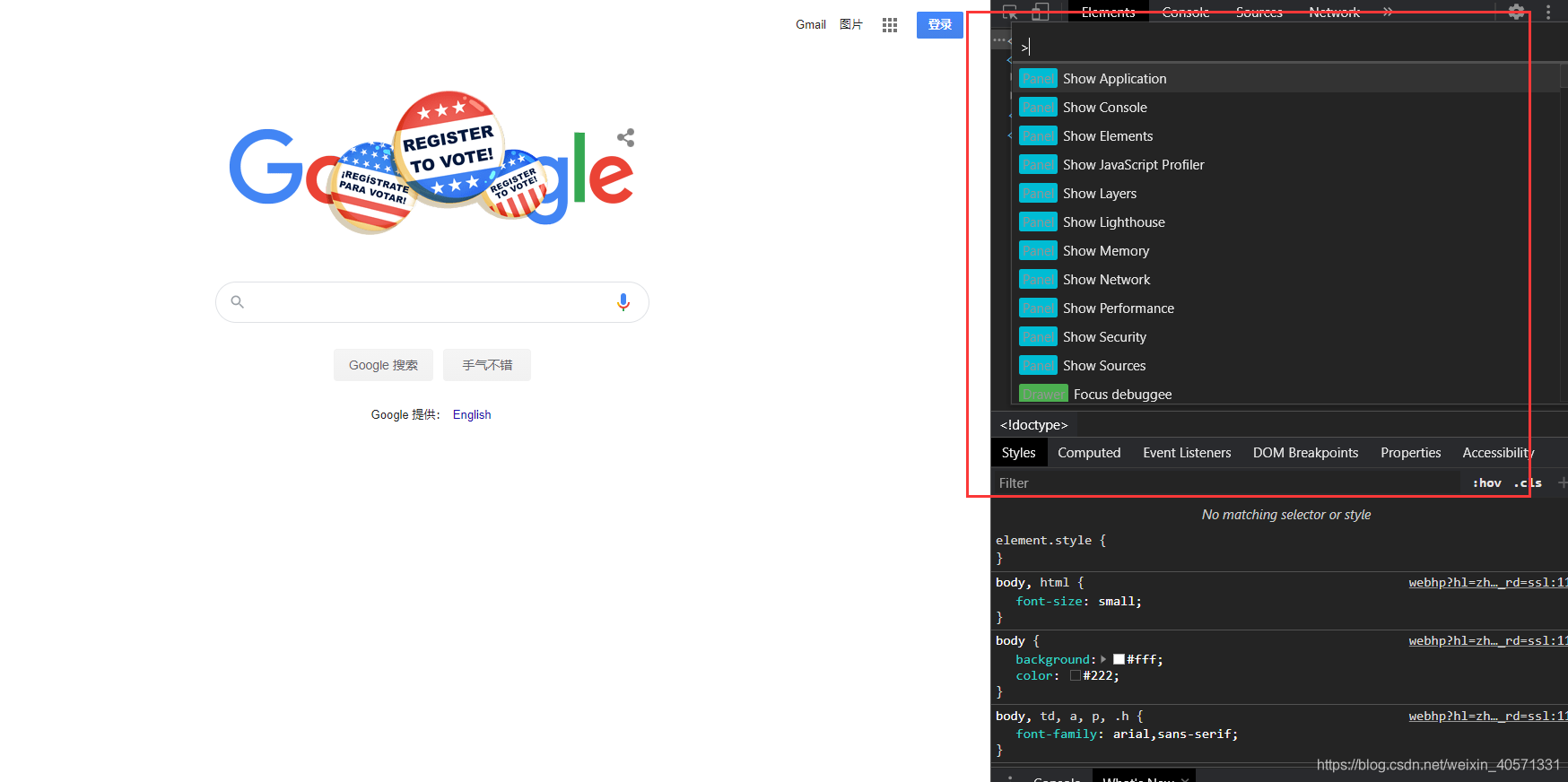Open the Accessibility sidebar tab

pyautogui.click(x=1498, y=453)
